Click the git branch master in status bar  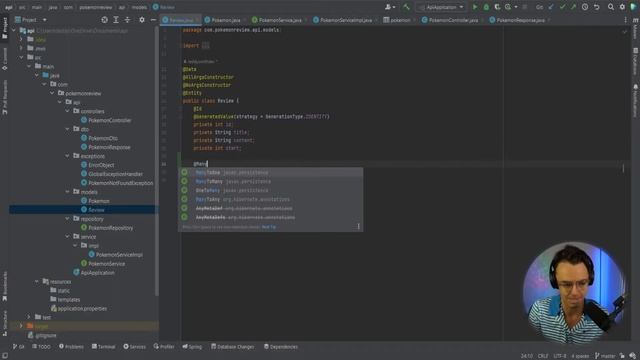point(605,356)
